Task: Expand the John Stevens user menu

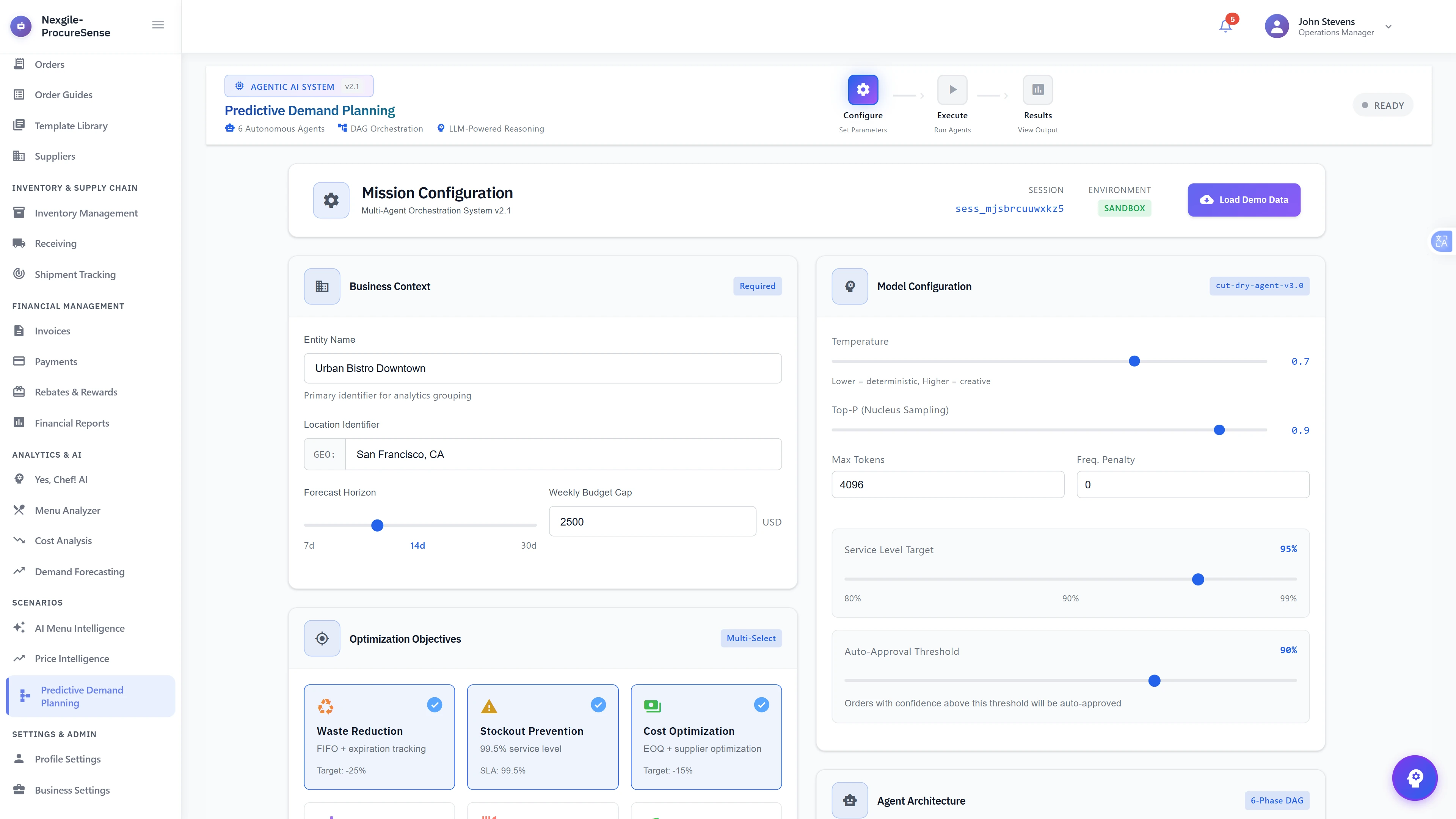Action: (x=1328, y=27)
